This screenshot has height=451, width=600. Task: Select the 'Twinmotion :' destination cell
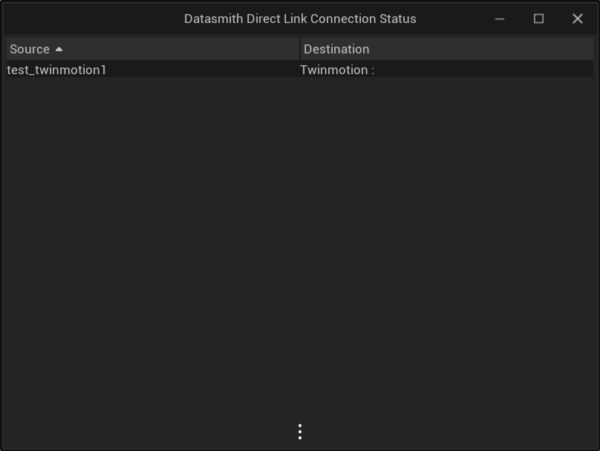point(337,70)
